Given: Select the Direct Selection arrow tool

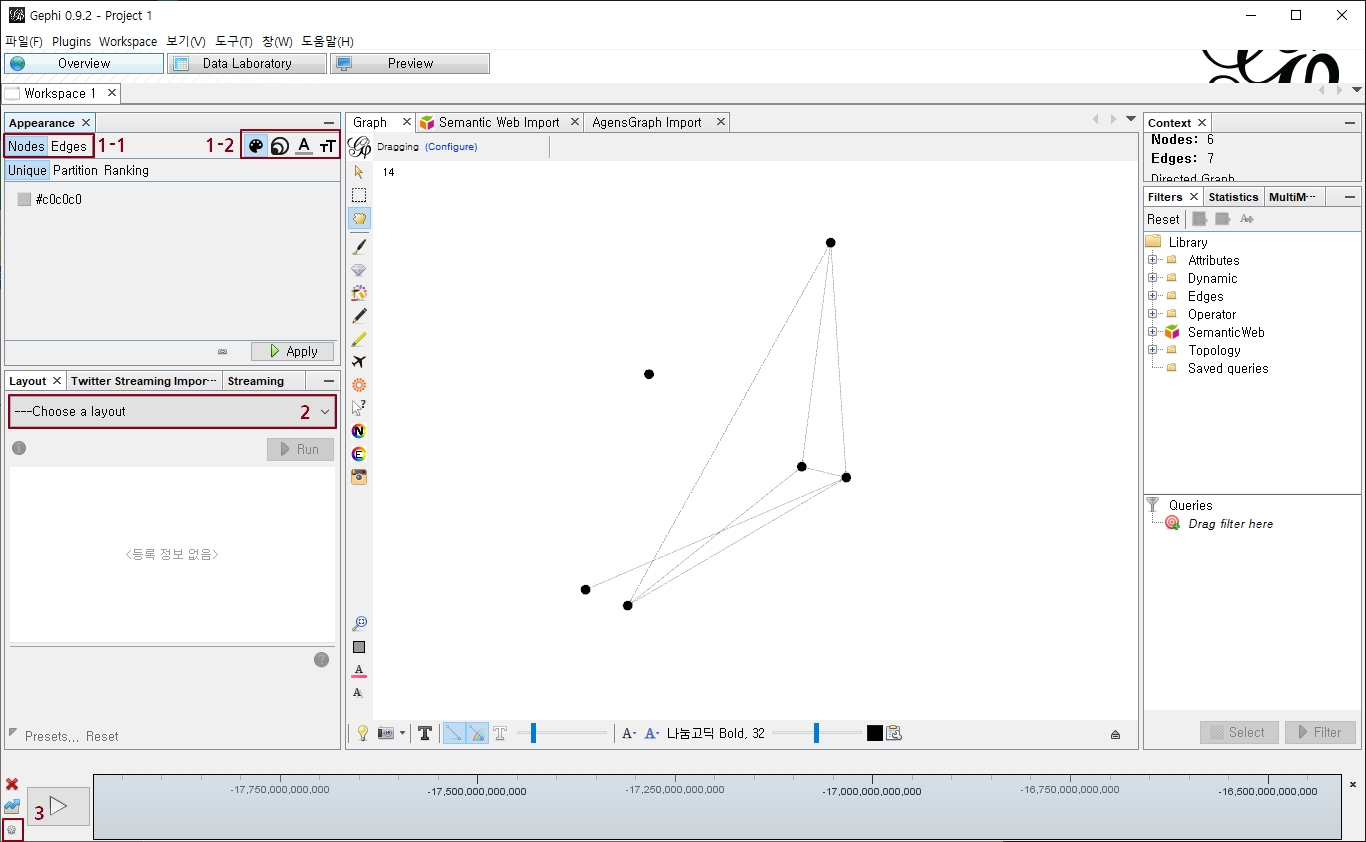Looking at the screenshot, I should (x=359, y=172).
